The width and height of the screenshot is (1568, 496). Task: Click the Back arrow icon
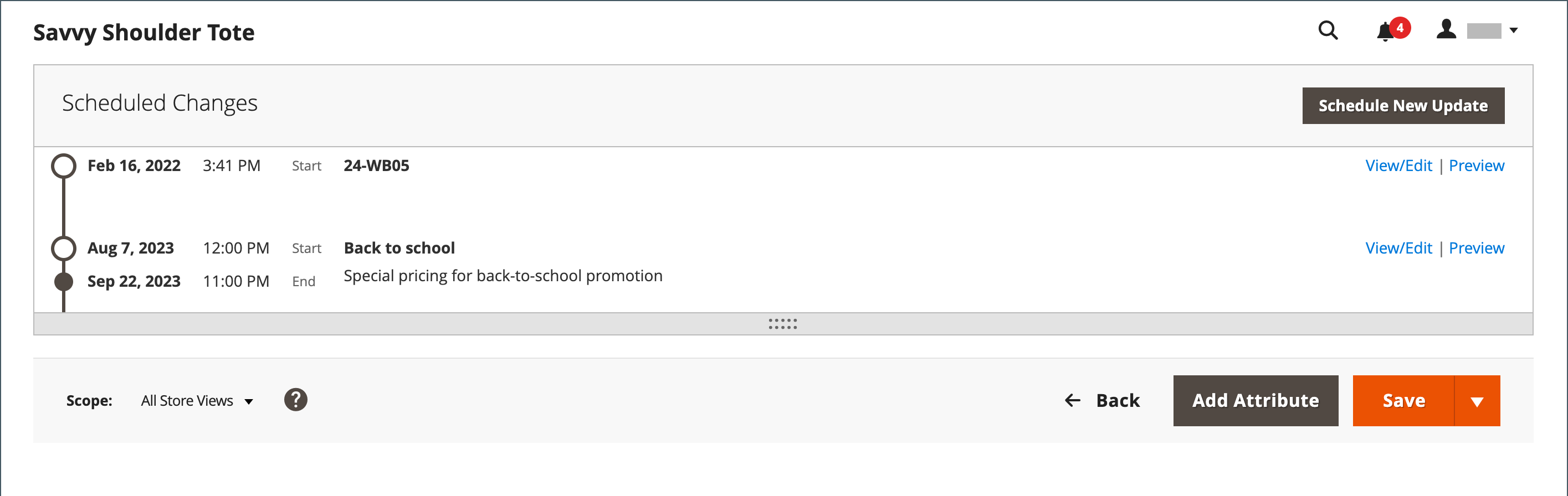coord(1073,401)
